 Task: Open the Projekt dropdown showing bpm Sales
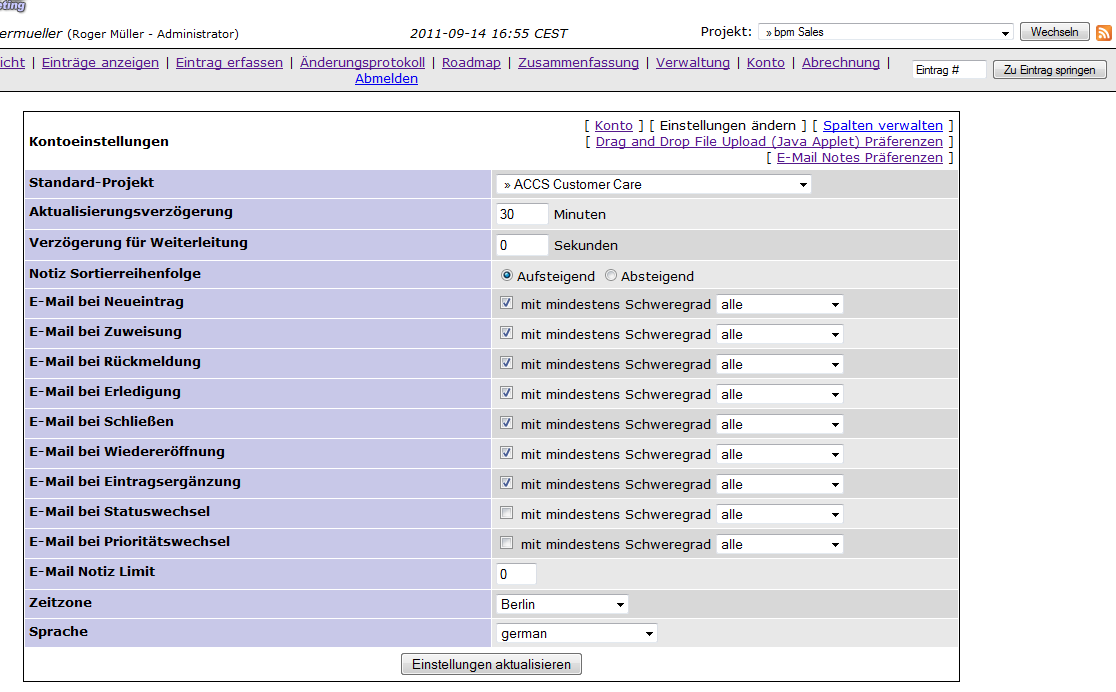tap(886, 32)
